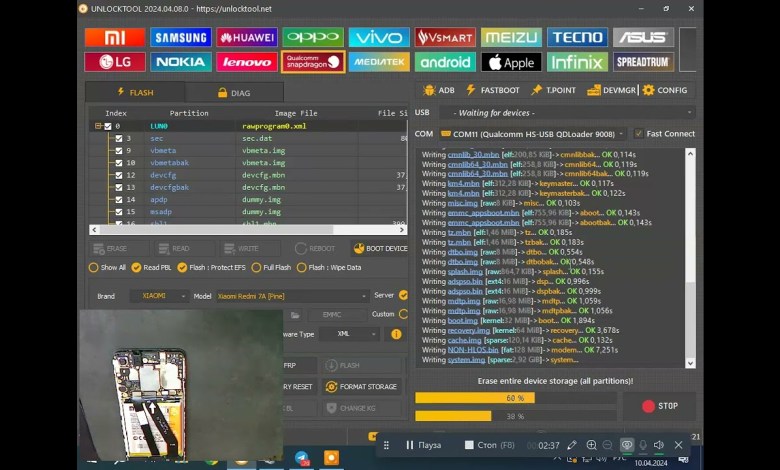Open the Nokia brand tile
The width and height of the screenshot is (780, 470).
pos(181,62)
